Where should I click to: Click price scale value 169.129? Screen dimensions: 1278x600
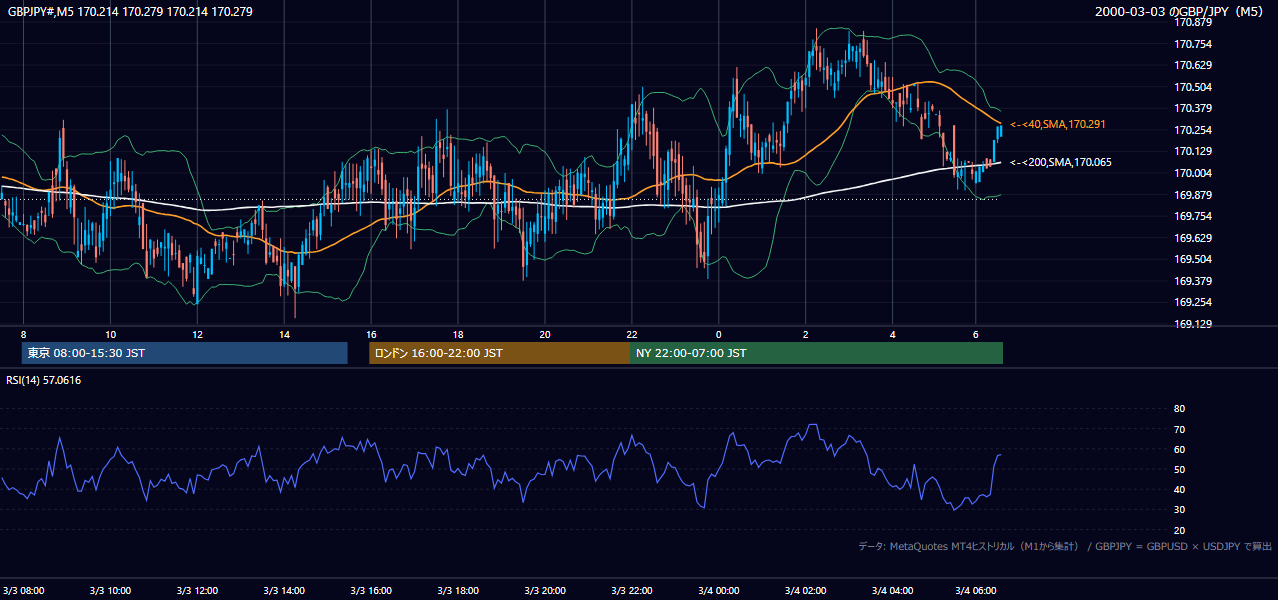coord(1194,324)
